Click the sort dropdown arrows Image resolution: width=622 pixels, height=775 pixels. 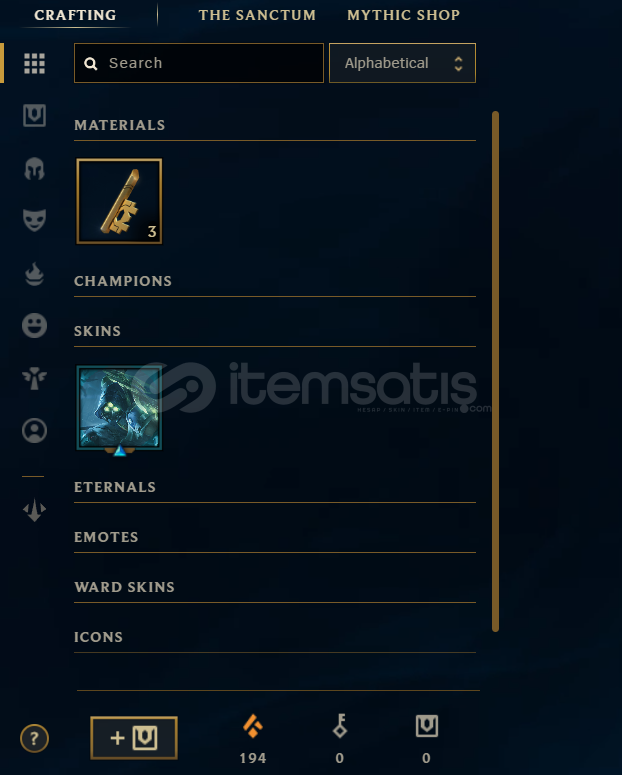(458, 63)
